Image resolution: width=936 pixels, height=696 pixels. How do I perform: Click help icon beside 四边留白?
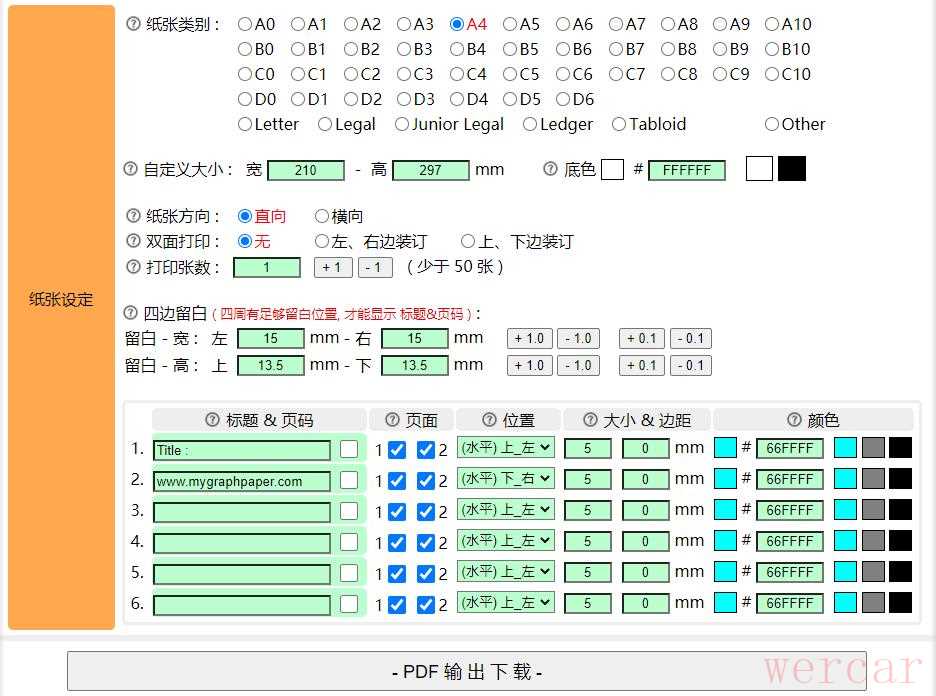(x=130, y=313)
